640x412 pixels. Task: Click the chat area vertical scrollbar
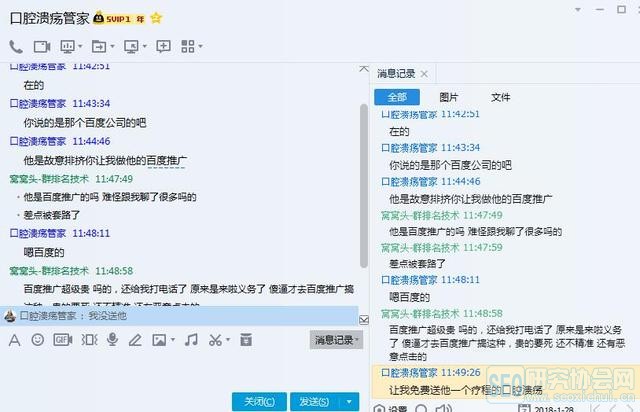click(364, 186)
